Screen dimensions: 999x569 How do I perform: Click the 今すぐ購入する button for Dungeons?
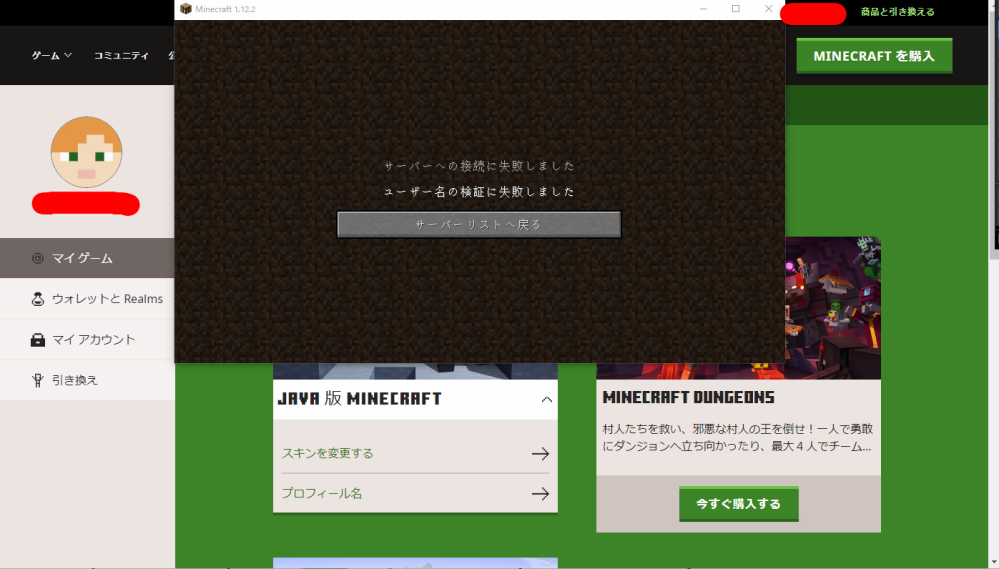pyautogui.click(x=738, y=504)
